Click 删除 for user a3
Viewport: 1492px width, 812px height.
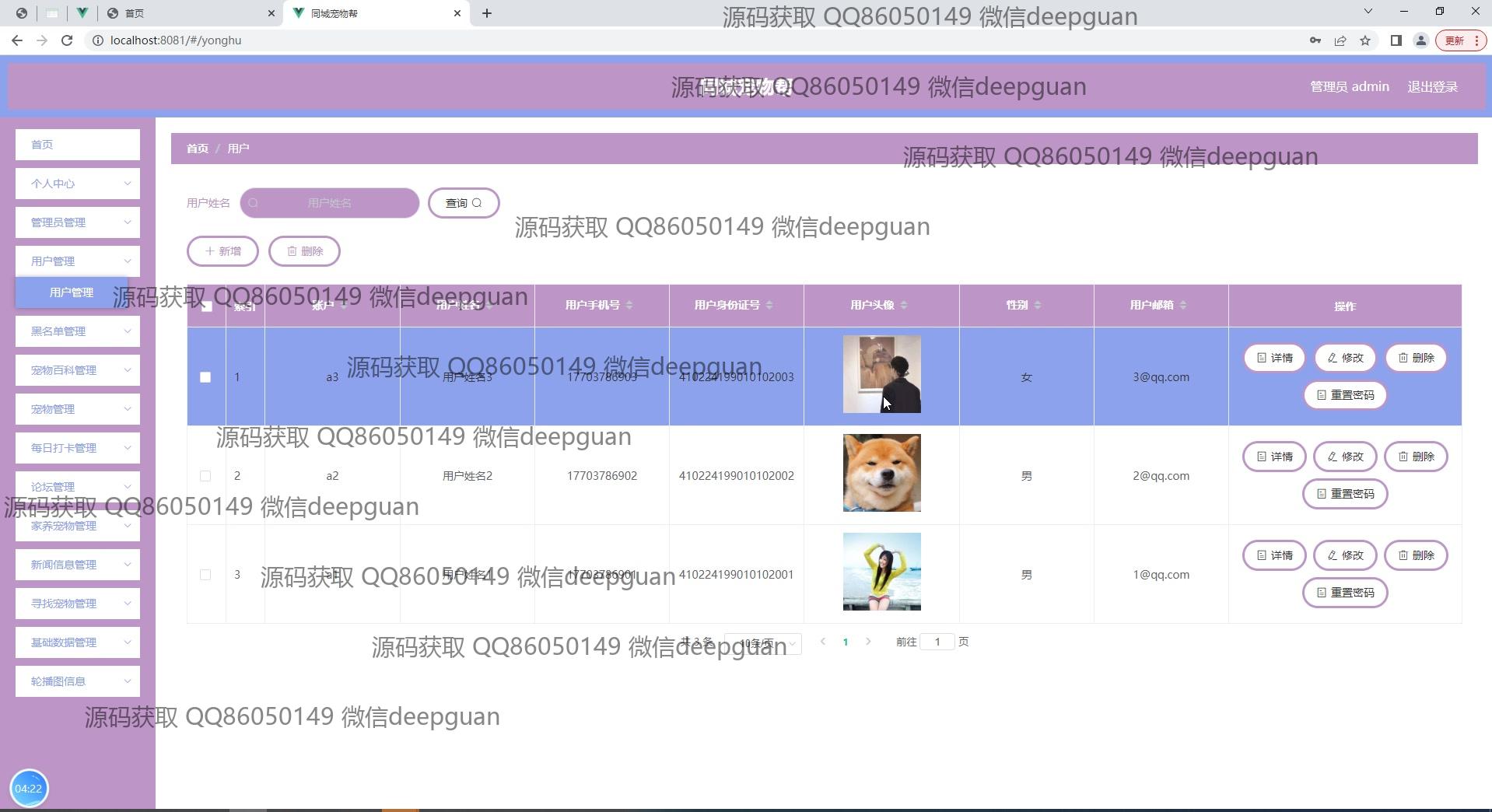click(x=1416, y=358)
